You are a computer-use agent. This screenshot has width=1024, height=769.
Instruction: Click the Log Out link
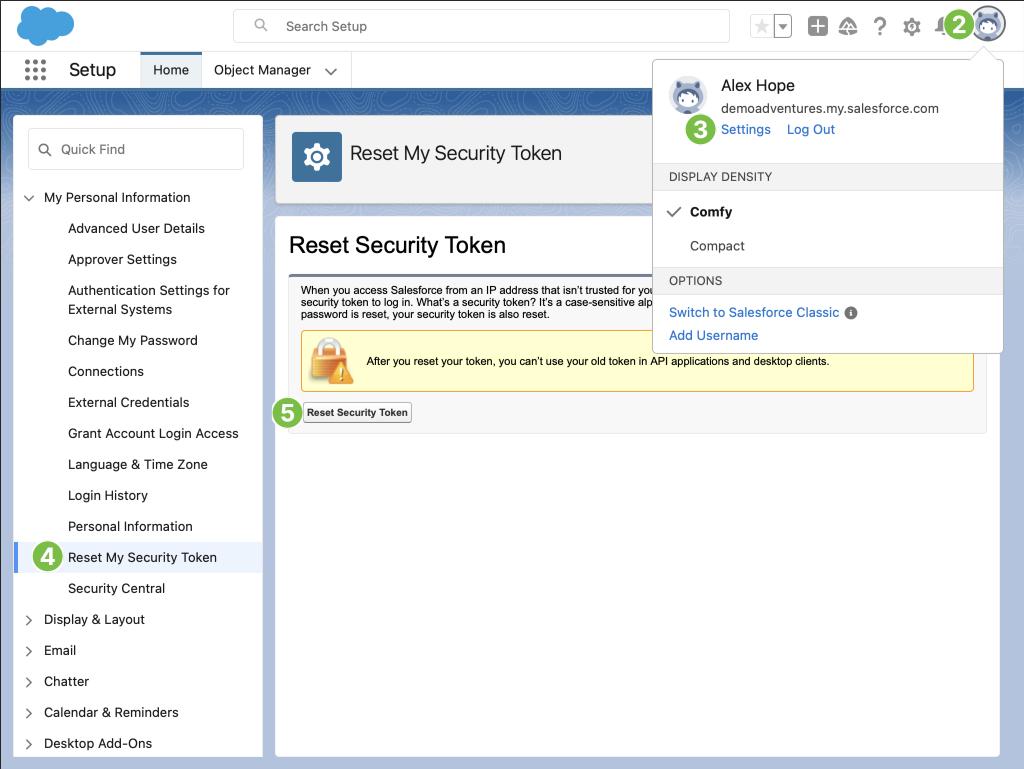click(x=810, y=130)
